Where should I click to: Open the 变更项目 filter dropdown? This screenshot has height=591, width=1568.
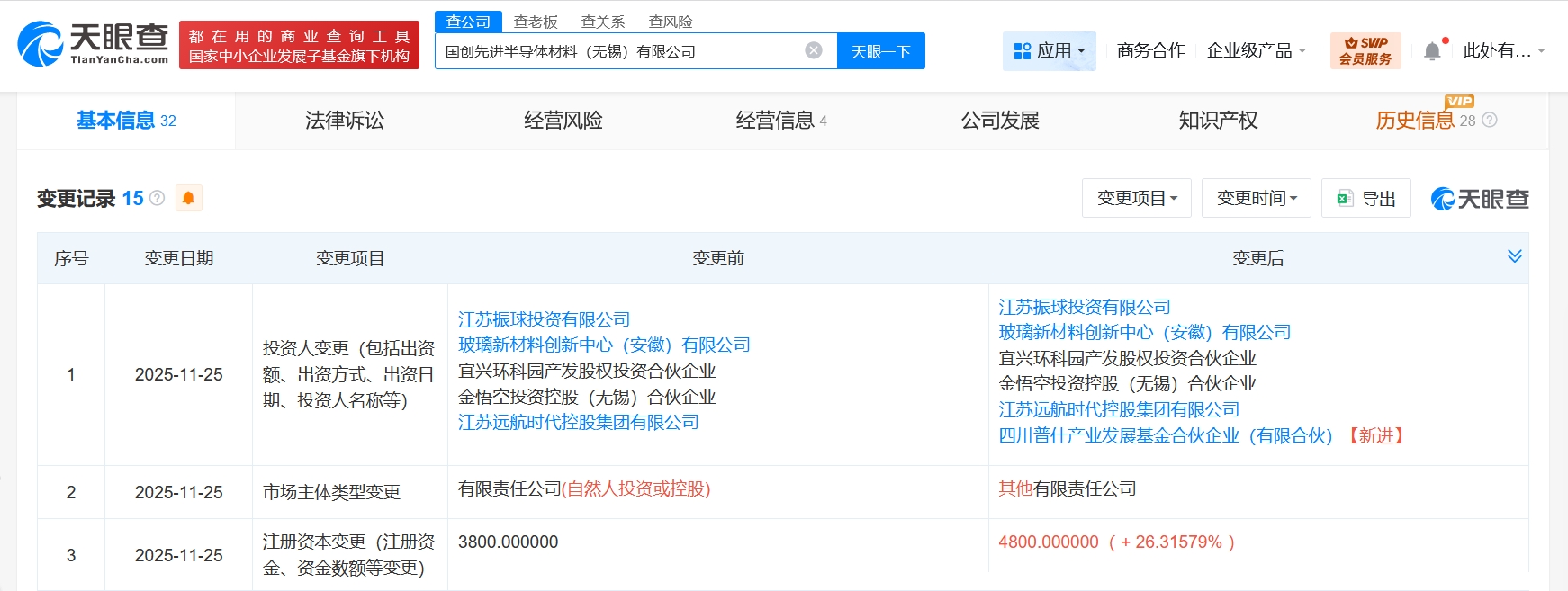[1136, 198]
